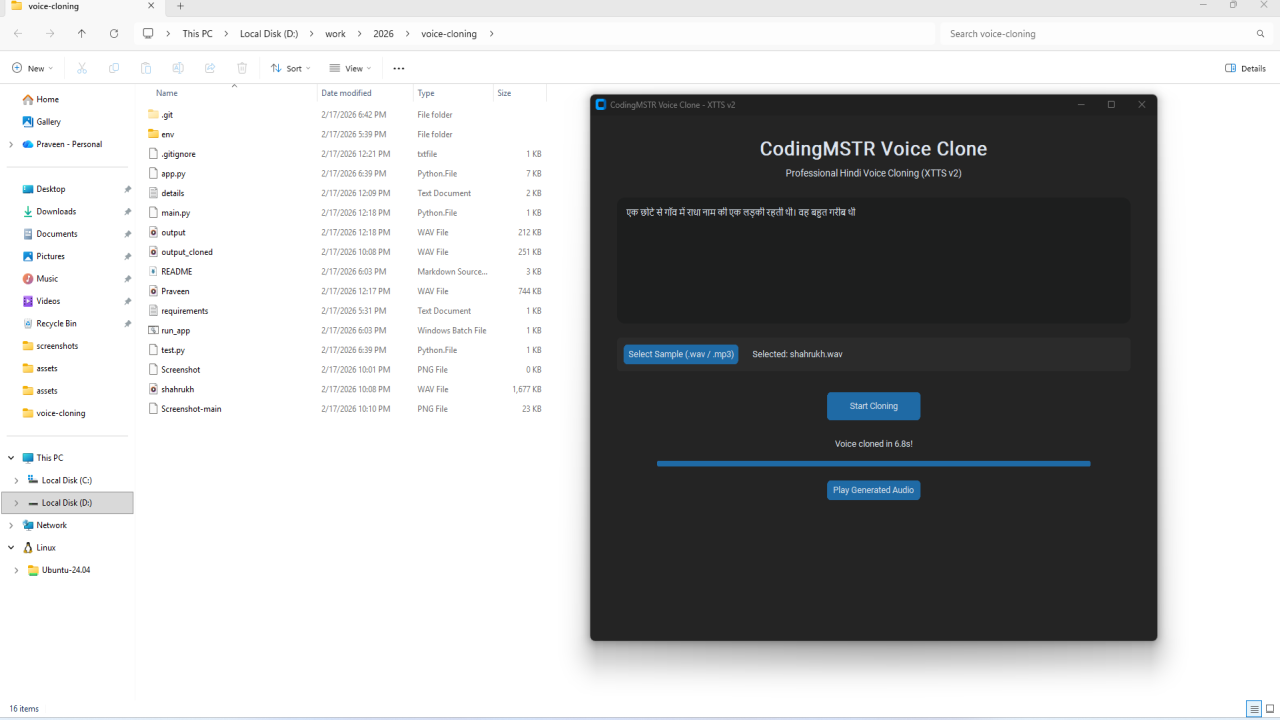Go up one folder level with Up arrow

tap(82, 33)
